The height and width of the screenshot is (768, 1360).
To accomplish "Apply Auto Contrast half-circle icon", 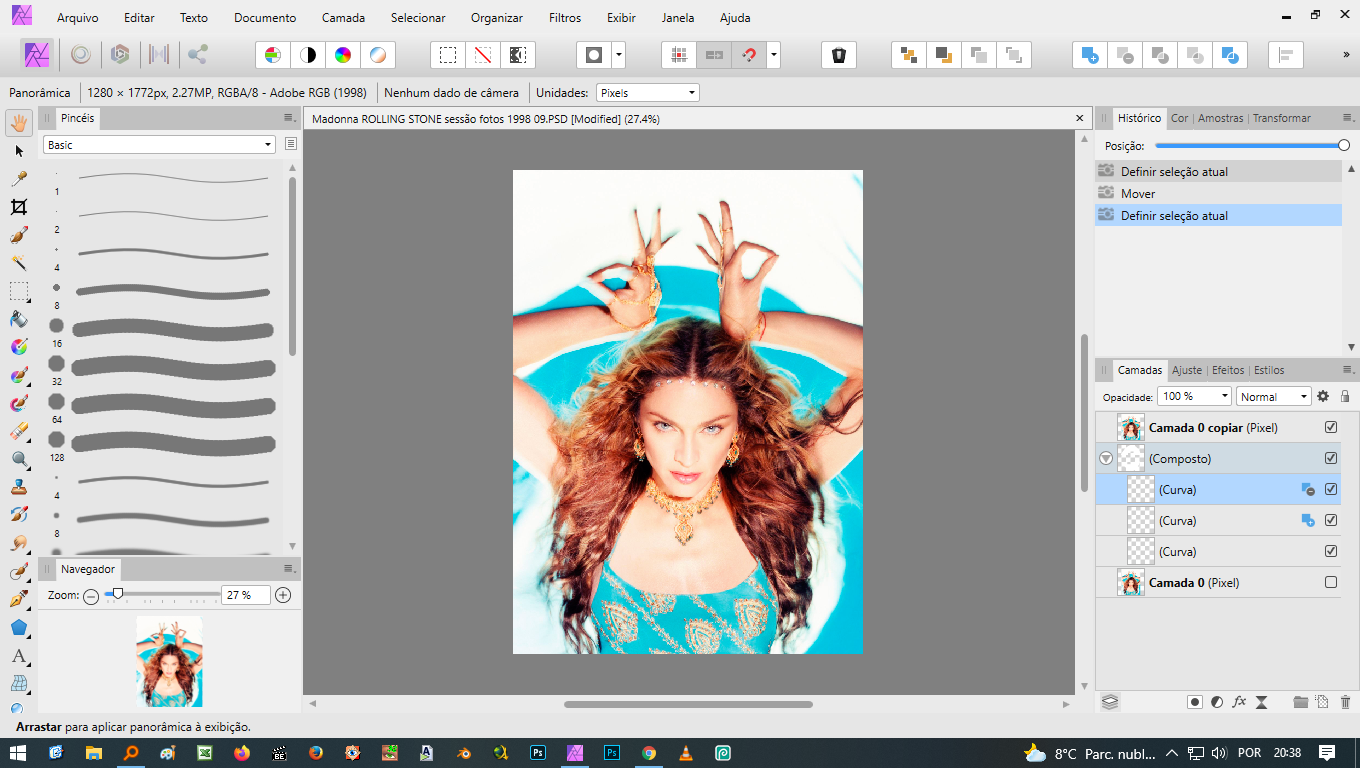I will [x=308, y=55].
